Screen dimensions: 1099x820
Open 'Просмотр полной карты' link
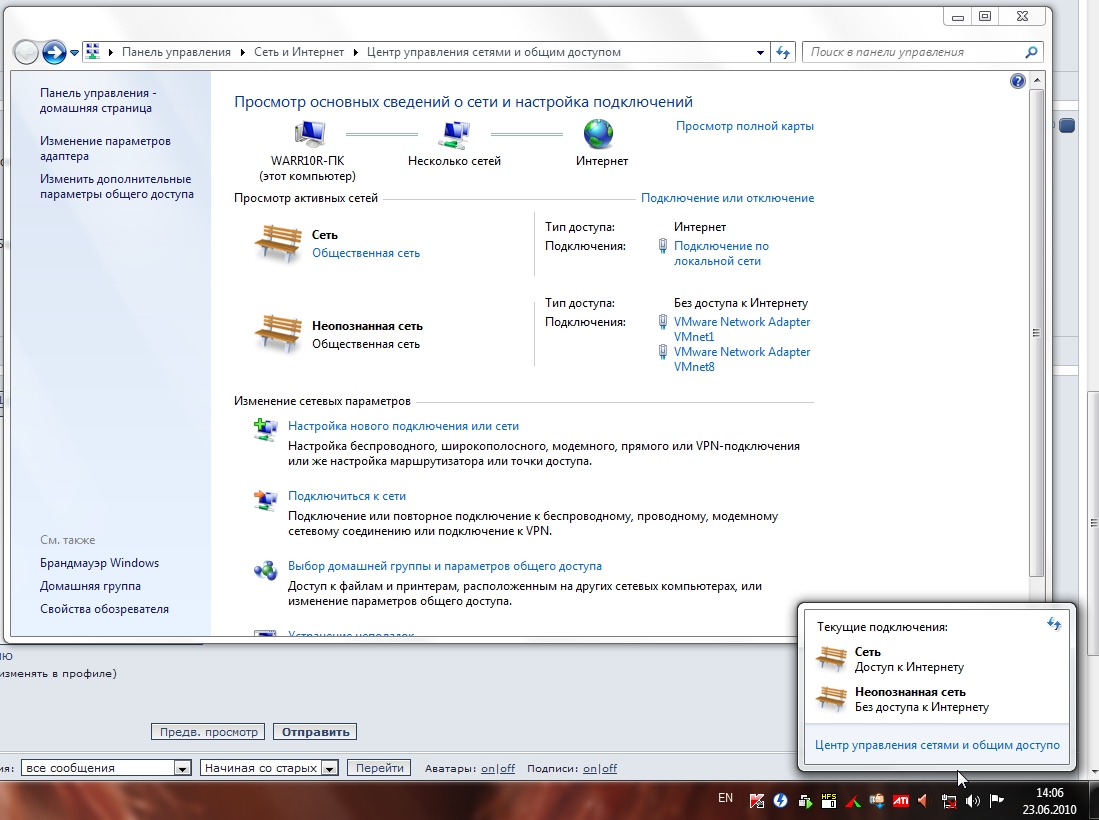(744, 126)
